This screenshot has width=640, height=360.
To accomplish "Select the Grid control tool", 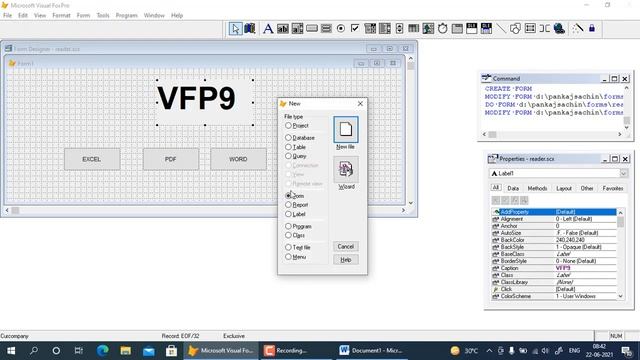I will [x=413, y=29].
